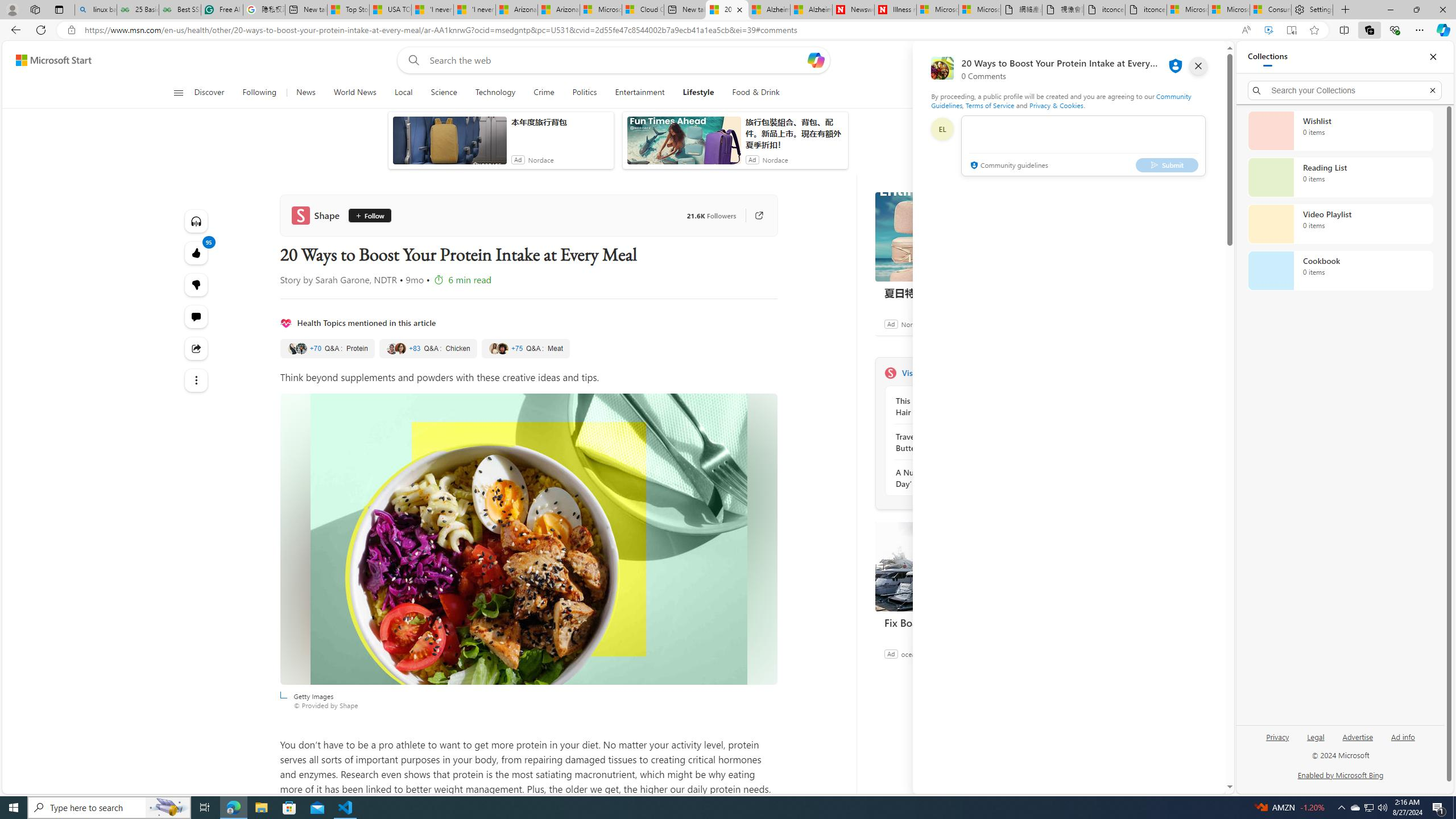The width and height of the screenshot is (1456, 819).
Task: Click the Share this story icon
Action: 196,349
